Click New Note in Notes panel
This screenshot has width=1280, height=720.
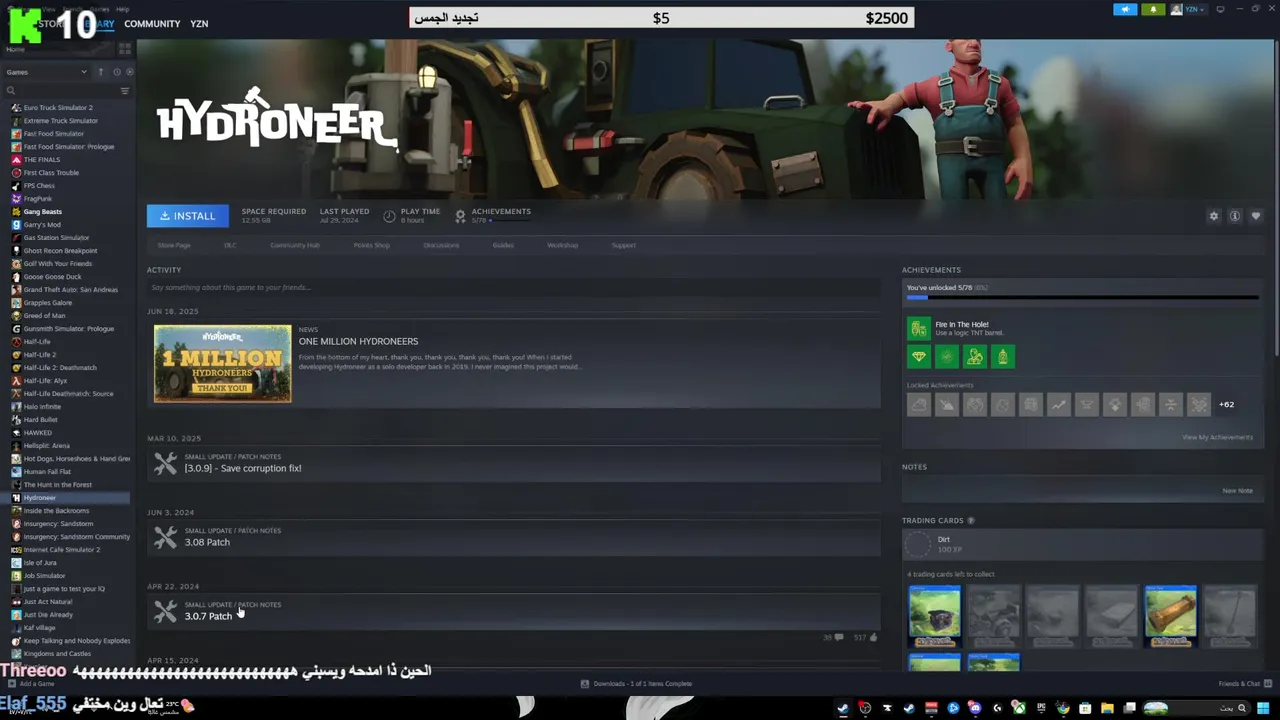click(x=1237, y=491)
